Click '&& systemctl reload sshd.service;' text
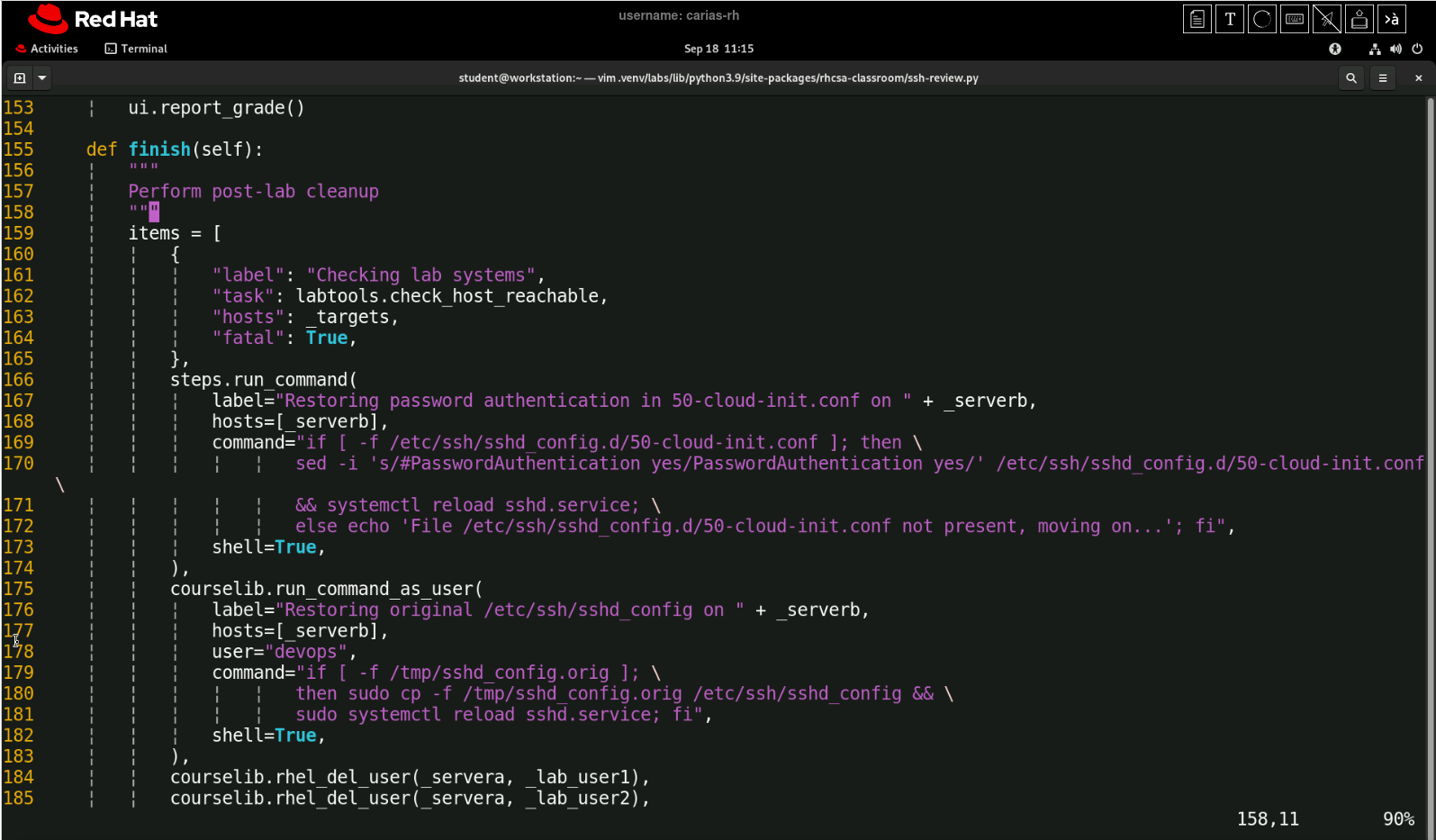The width and height of the screenshot is (1436, 840). tap(467, 505)
